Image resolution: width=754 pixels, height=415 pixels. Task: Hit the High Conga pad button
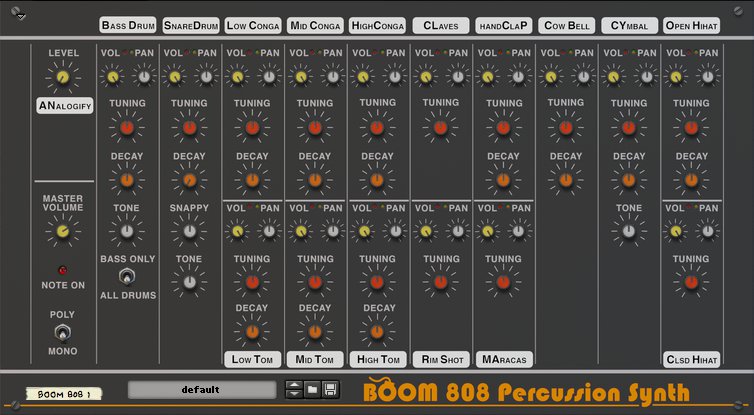[378, 25]
